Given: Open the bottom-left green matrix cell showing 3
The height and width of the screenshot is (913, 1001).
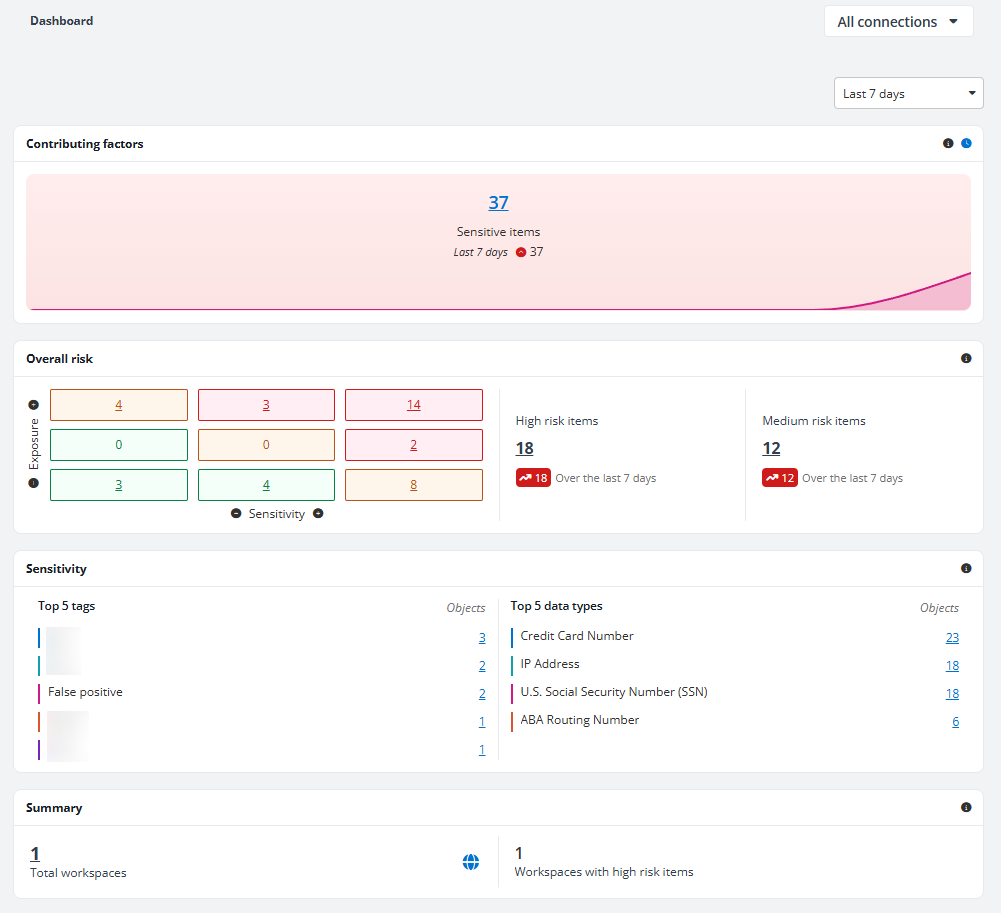Looking at the screenshot, I should (119, 485).
